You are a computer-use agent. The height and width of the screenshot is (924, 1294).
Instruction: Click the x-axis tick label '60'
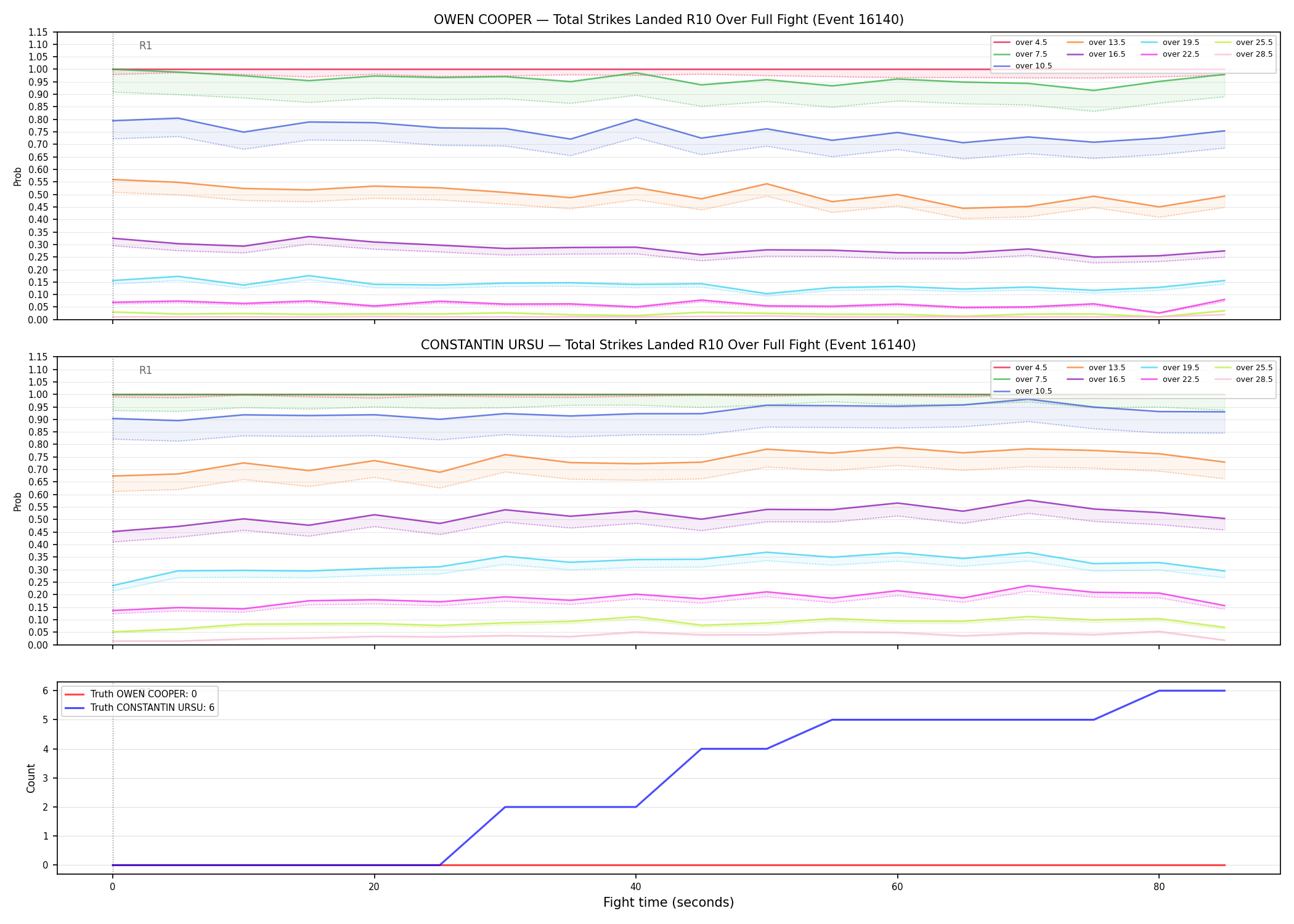coord(897,887)
